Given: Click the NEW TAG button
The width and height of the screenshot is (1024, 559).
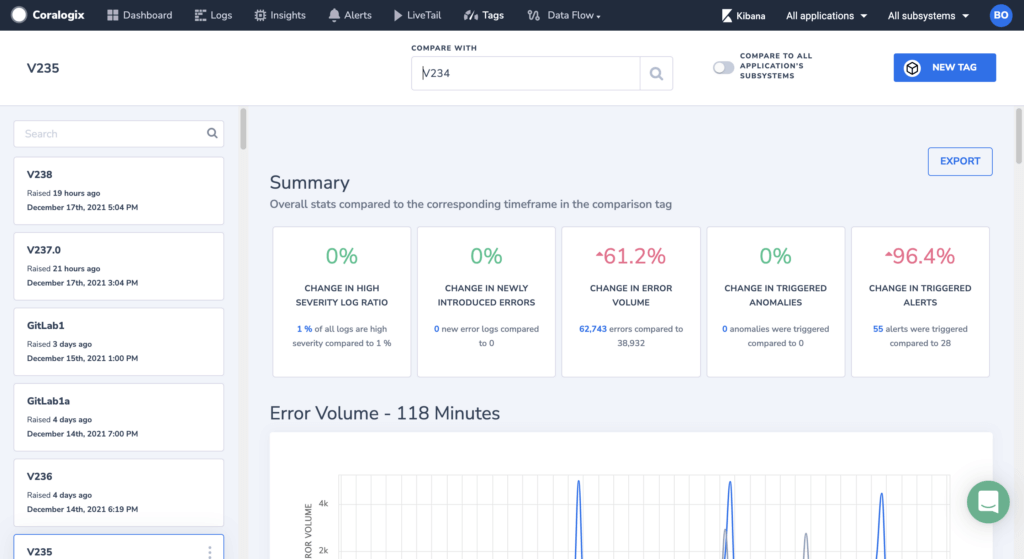Looking at the screenshot, I should pos(944,67).
